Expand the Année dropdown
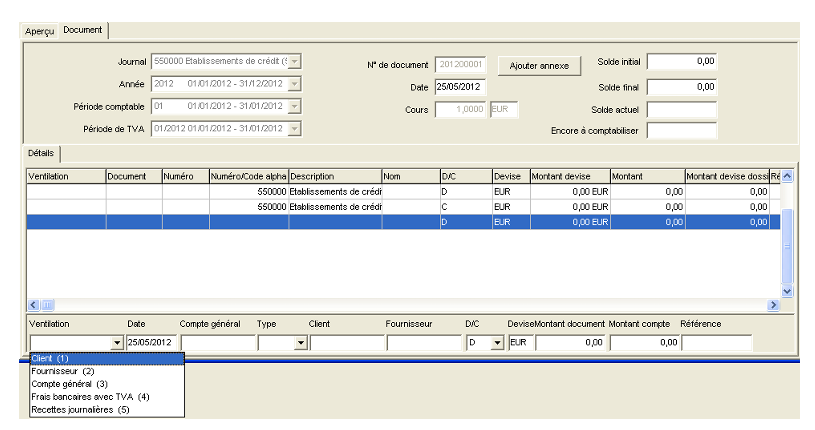 (x=294, y=84)
